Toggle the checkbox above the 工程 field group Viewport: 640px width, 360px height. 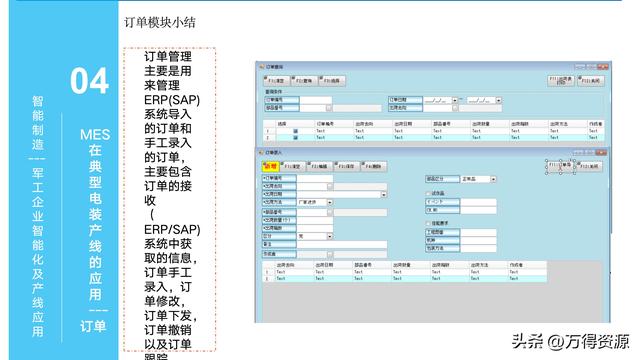point(428,224)
